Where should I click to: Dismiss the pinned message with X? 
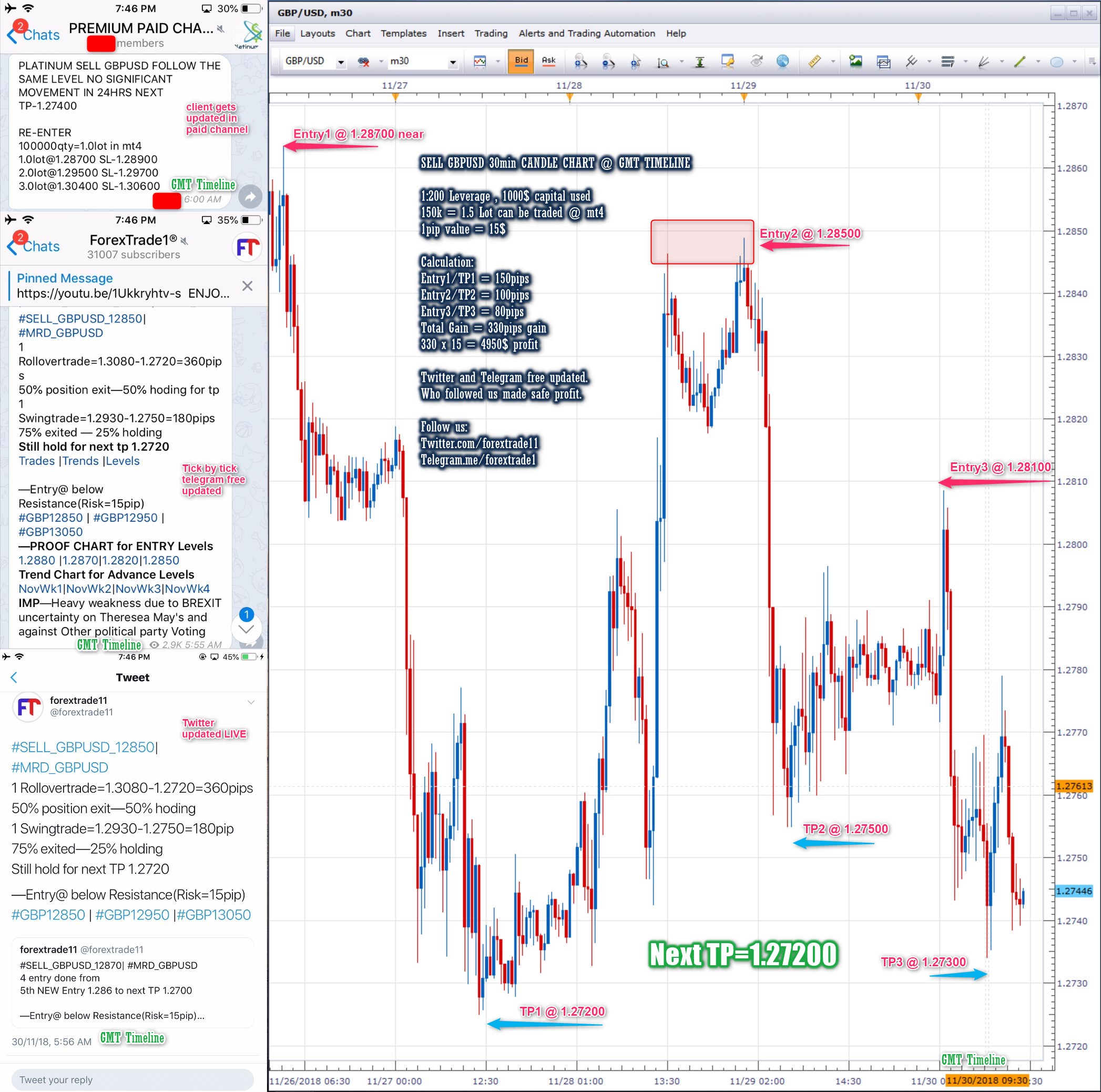tap(247, 286)
